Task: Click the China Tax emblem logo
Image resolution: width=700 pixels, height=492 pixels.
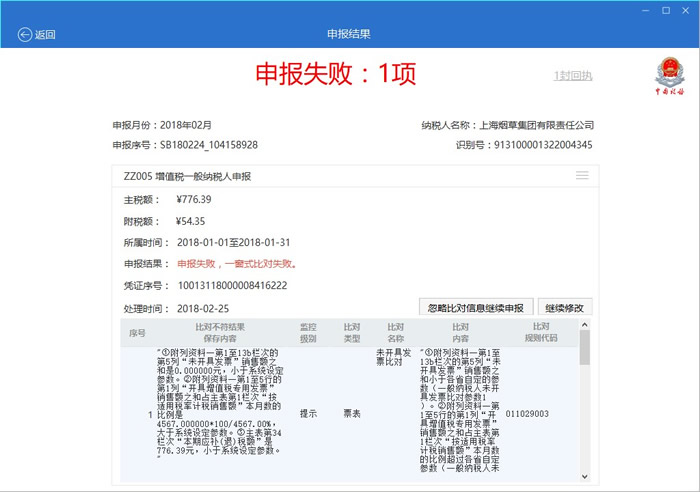Action: (669, 76)
